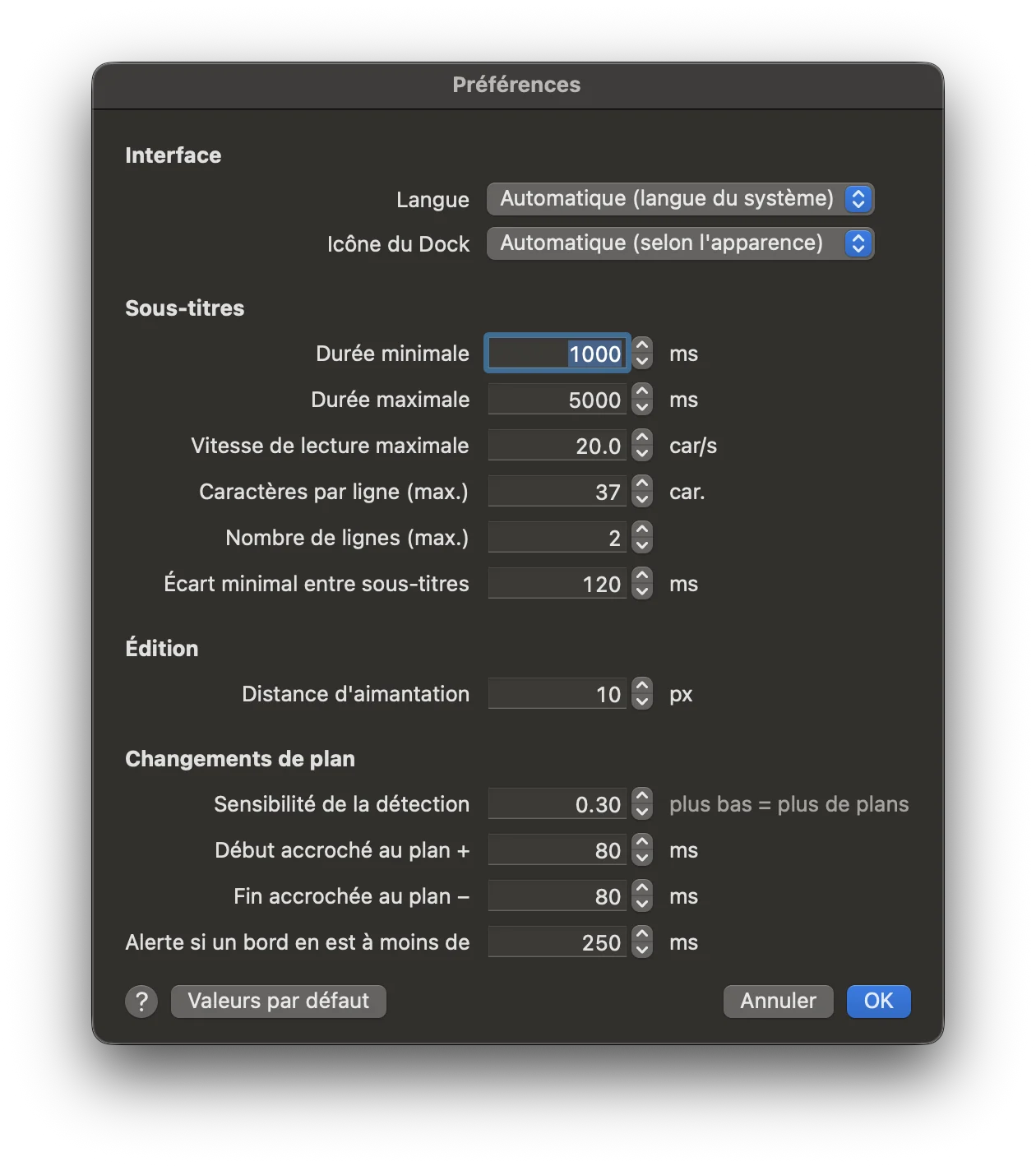This screenshot has width=1036, height=1166.
Task: Decrease Écart minimal entre sous-titres stepper
Action: (x=643, y=592)
